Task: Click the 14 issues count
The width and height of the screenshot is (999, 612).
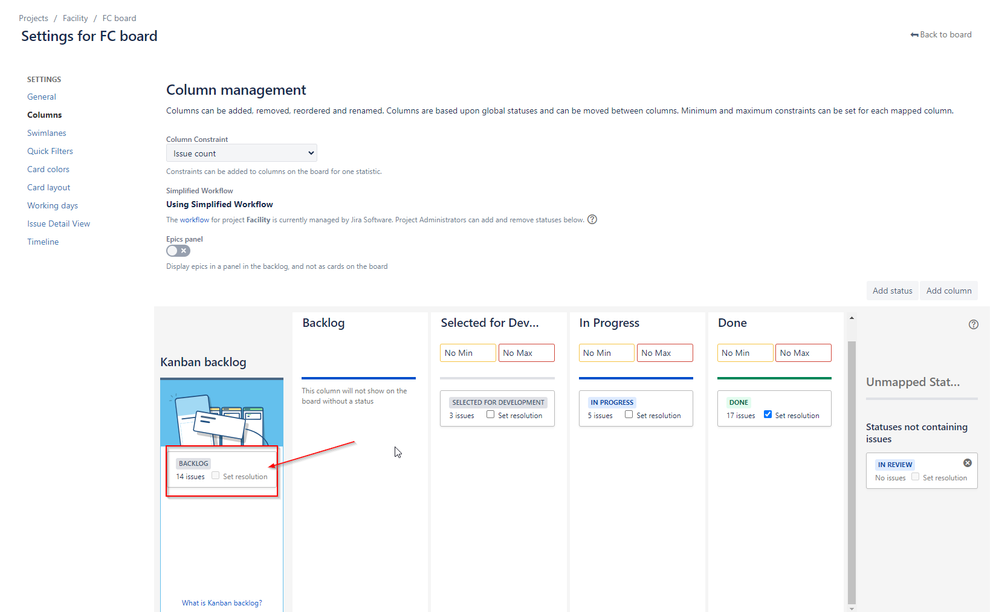Action: click(x=190, y=476)
